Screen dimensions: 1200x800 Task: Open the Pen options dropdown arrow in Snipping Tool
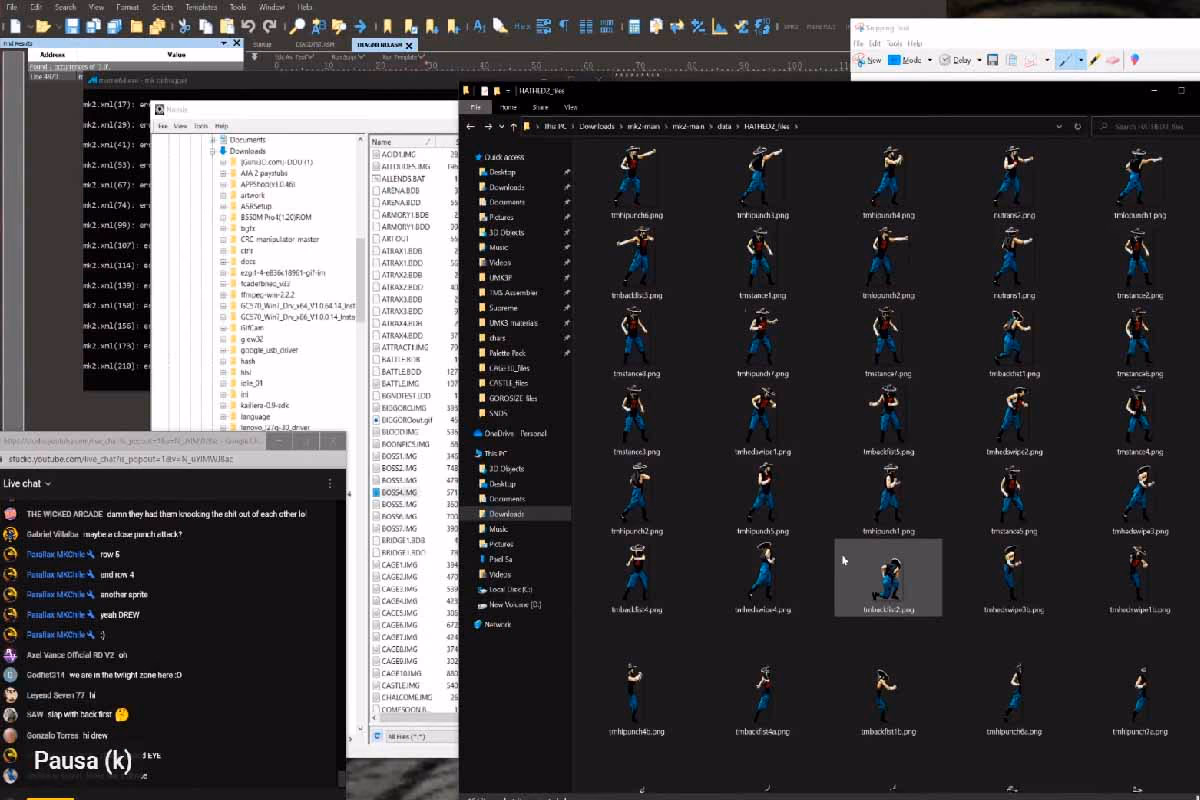click(1081, 60)
